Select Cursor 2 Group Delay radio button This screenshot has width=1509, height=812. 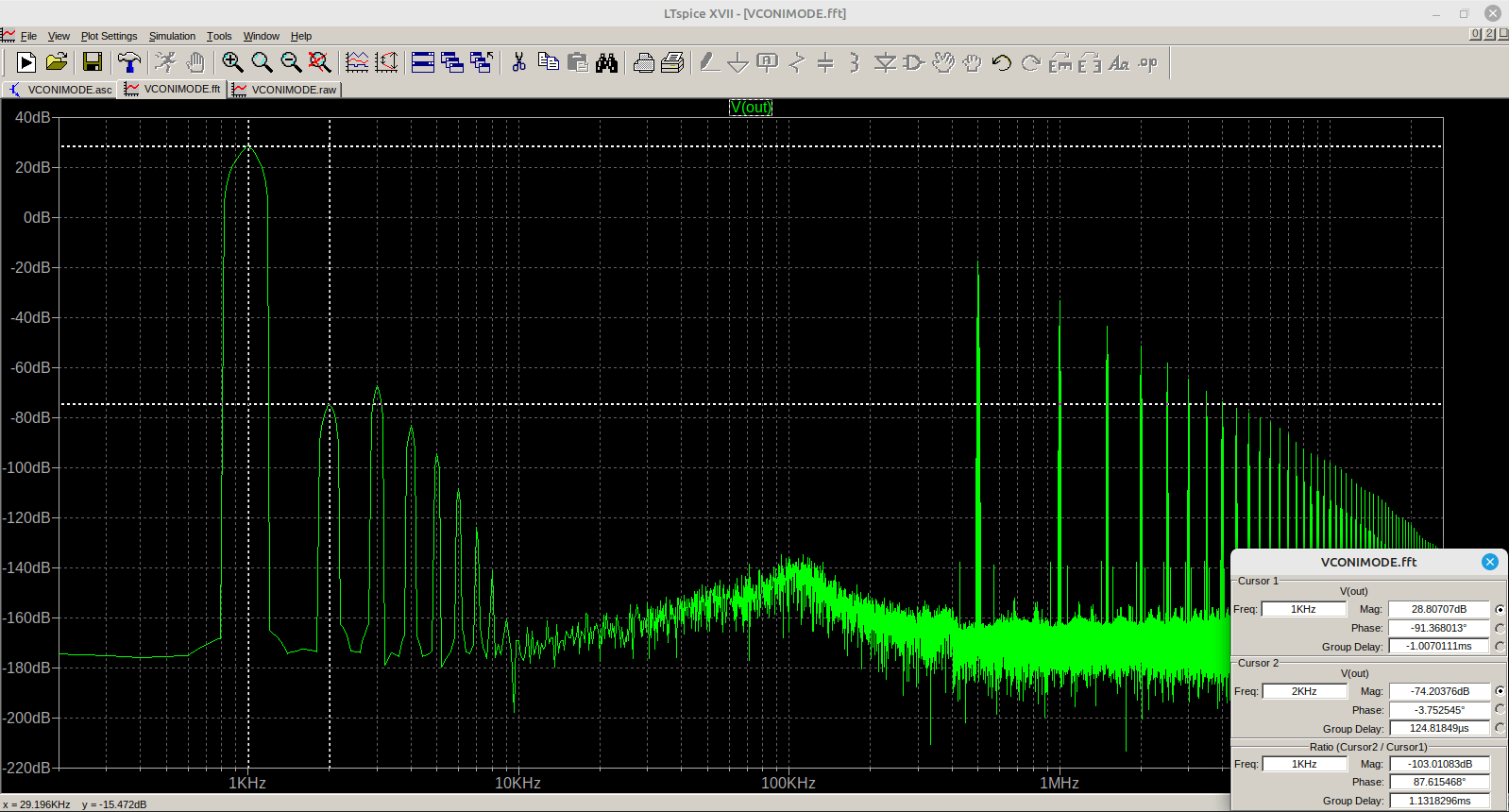pos(1500,728)
